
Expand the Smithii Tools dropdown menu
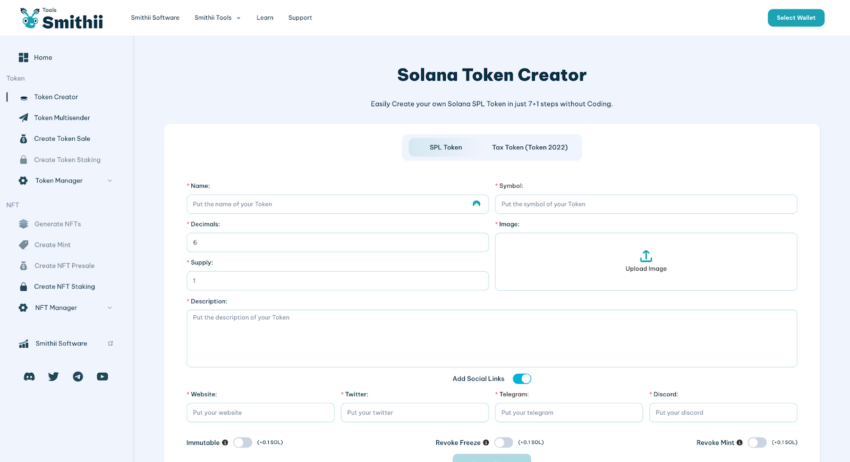217,18
